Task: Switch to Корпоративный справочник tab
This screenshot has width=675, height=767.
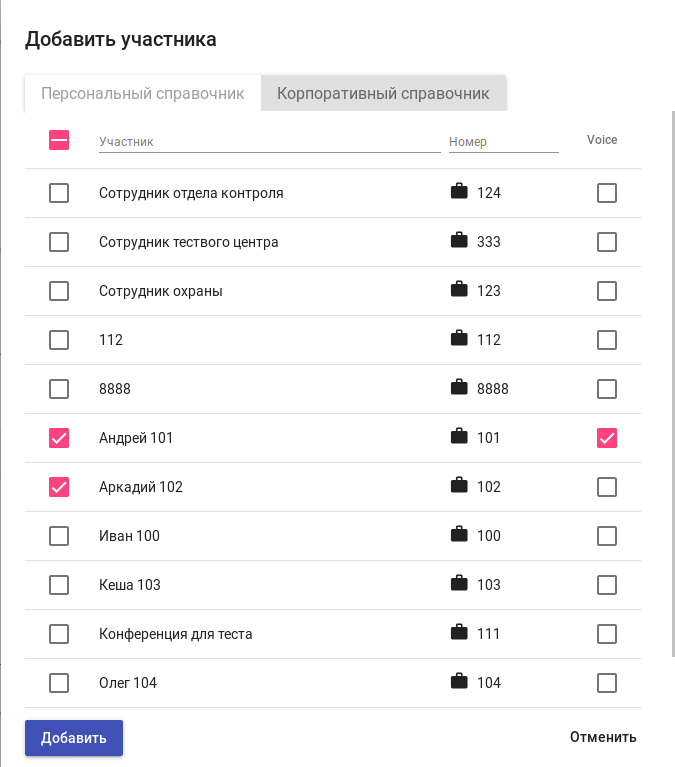Action: click(x=383, y=94)
